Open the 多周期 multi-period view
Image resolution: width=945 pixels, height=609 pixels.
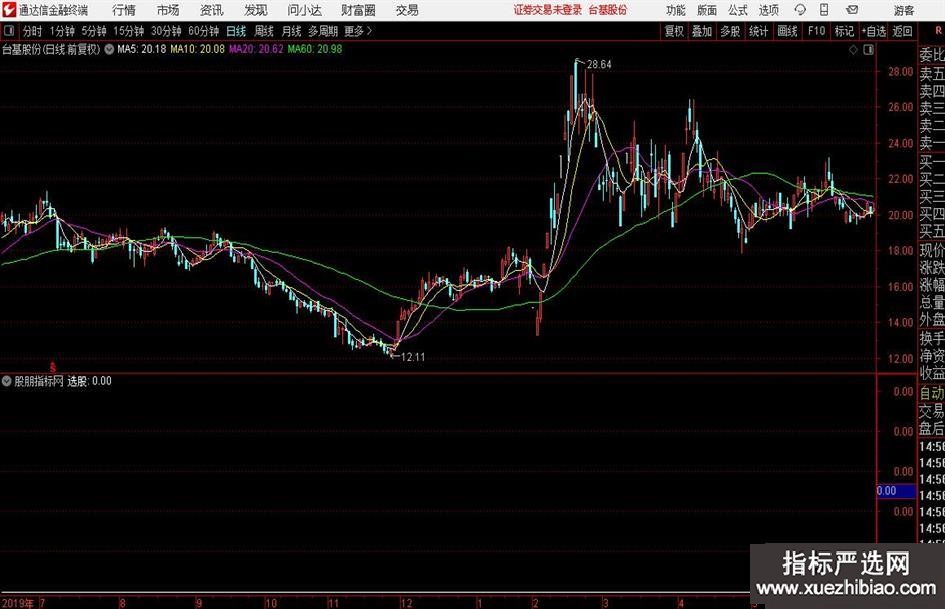(323, 31)
